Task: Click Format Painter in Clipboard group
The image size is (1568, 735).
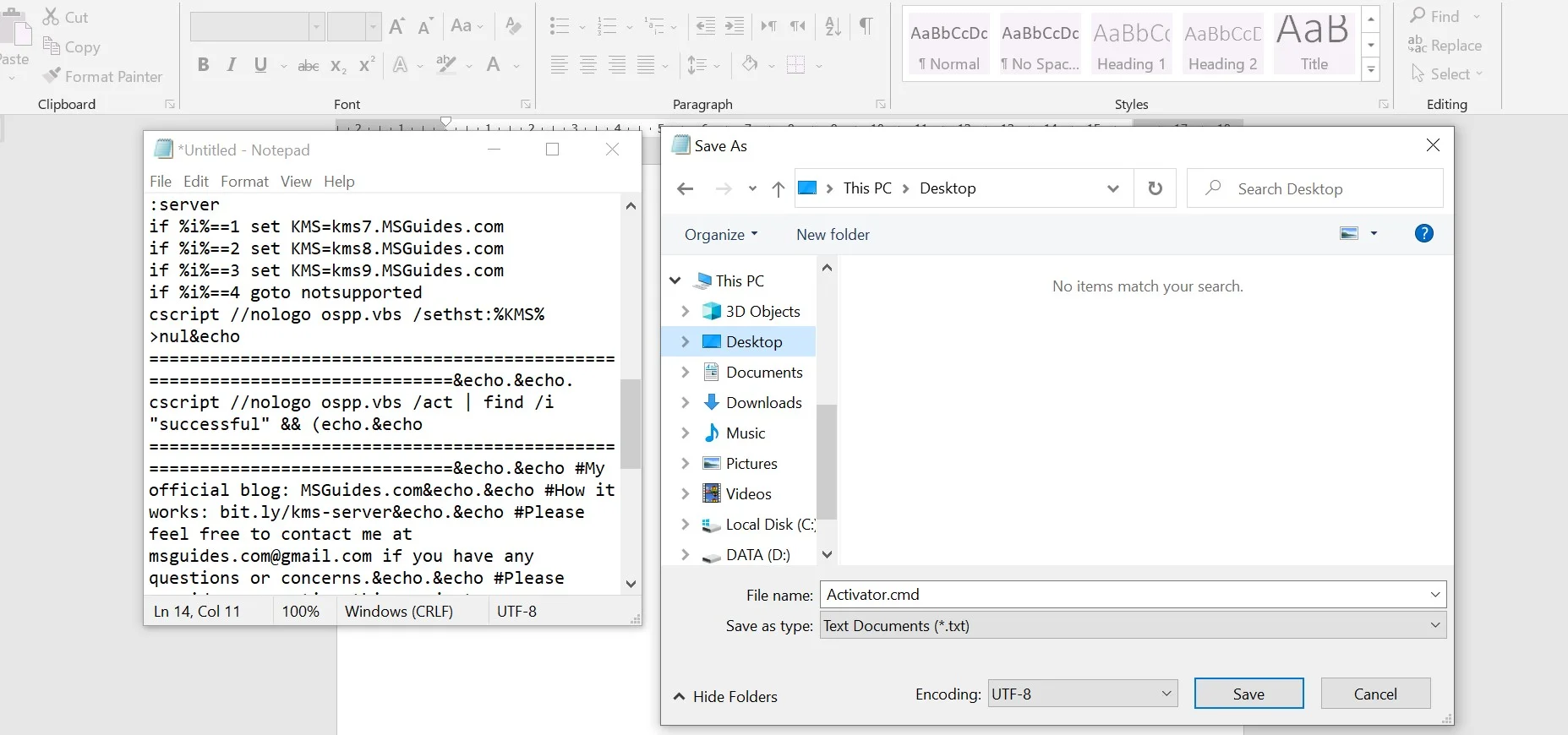Action: [x=103, y=77]
